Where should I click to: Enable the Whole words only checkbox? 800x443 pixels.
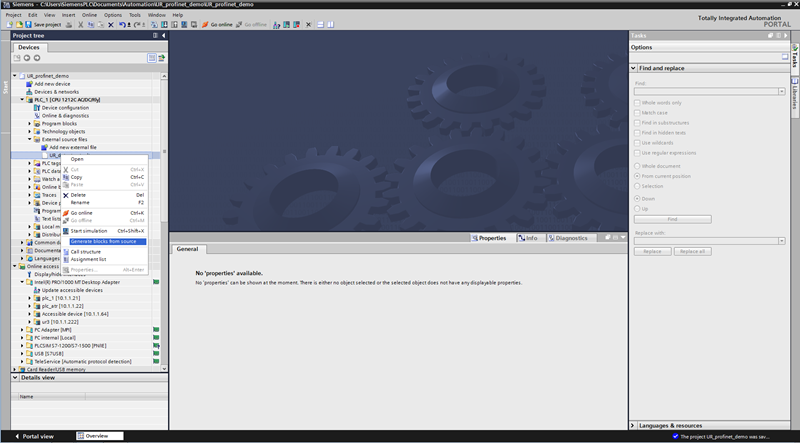(x=637, y=102)
